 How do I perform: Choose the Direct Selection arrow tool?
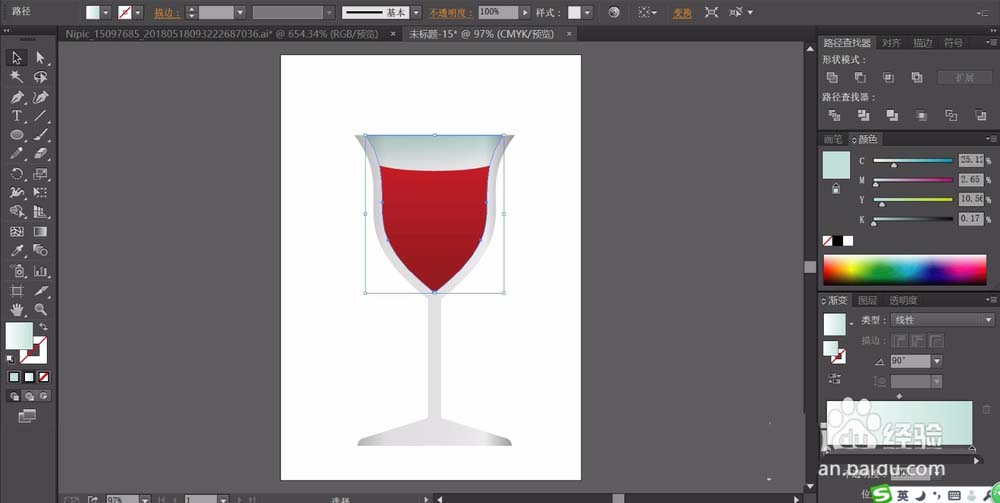[x=41, y=58]
